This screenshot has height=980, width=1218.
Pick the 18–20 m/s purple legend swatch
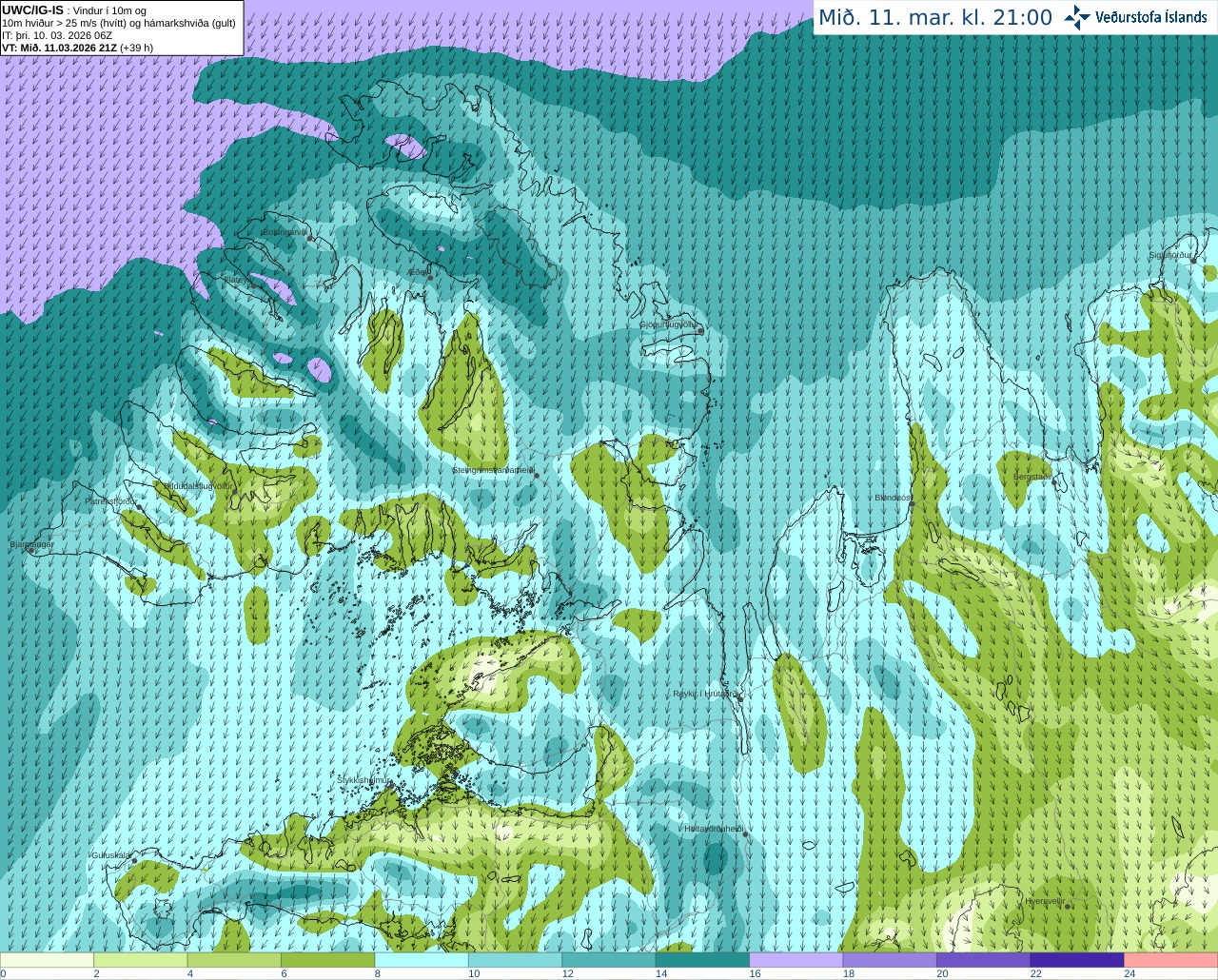point(890,960)
